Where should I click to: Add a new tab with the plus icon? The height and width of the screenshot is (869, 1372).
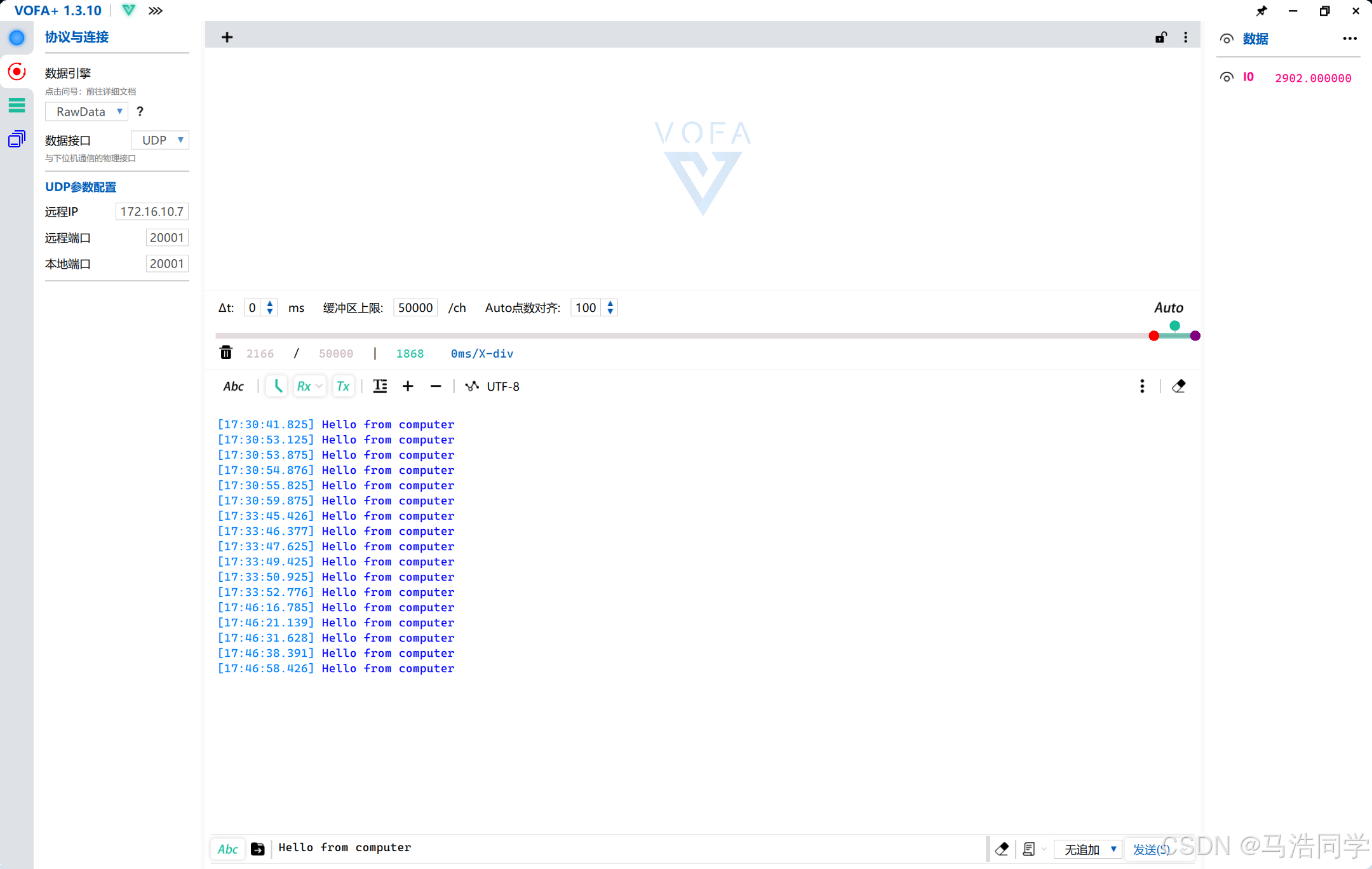227,37
